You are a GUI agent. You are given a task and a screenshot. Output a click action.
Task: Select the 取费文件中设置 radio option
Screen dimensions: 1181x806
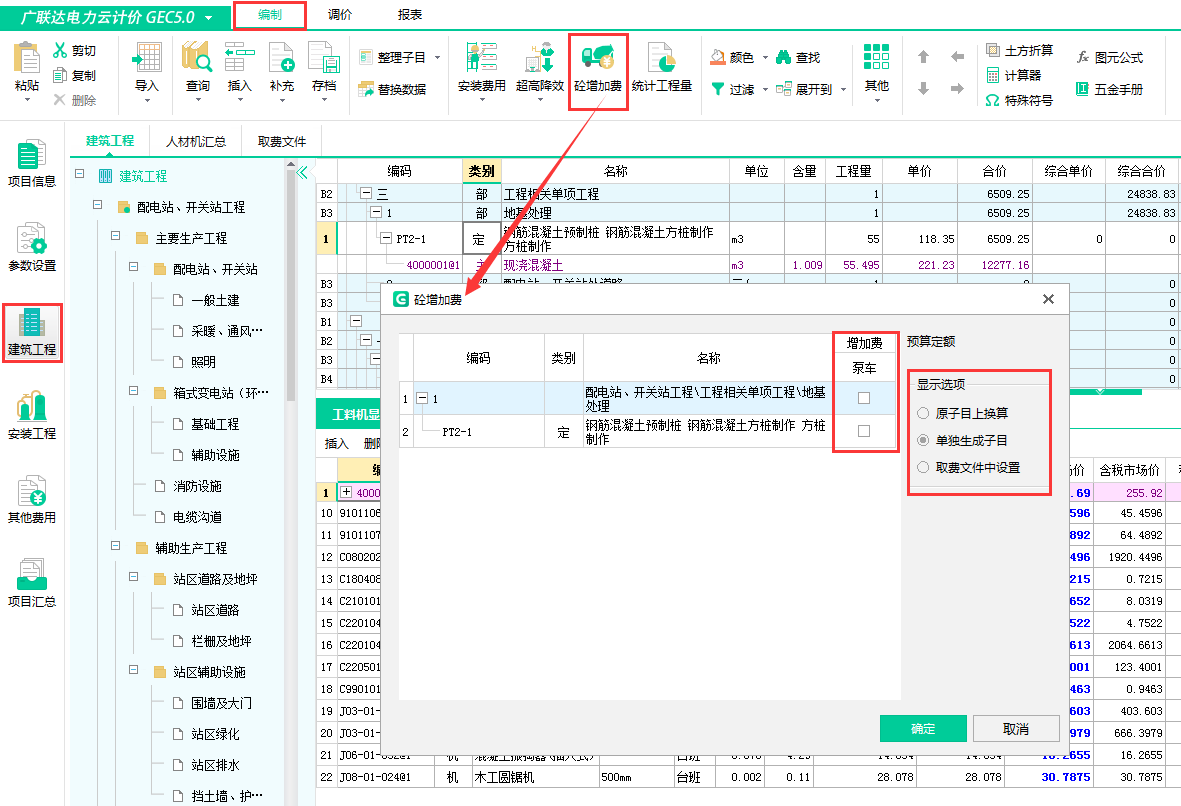pos(923,467)
